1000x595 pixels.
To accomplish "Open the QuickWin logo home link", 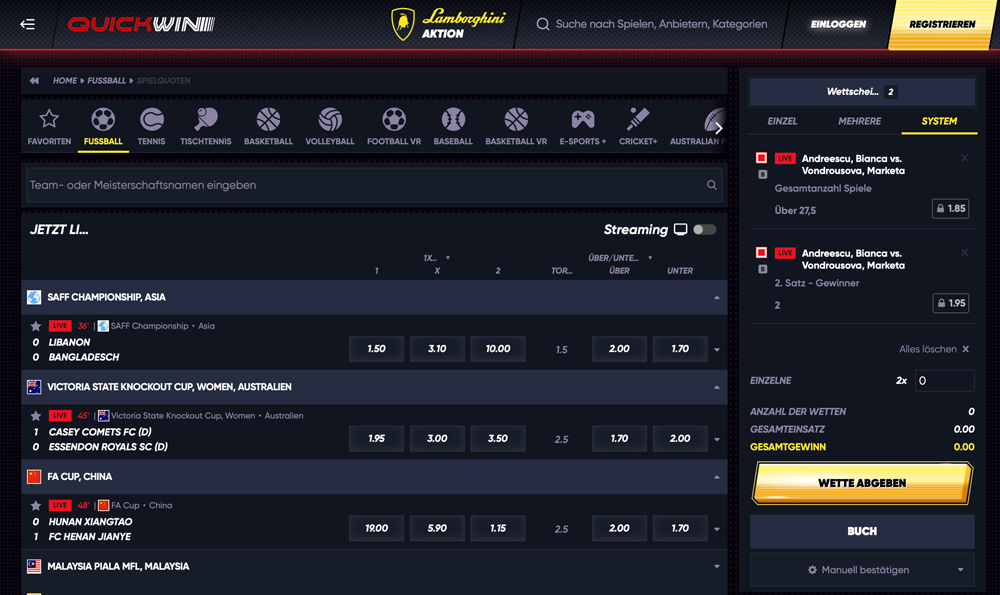I will (141, 24).
